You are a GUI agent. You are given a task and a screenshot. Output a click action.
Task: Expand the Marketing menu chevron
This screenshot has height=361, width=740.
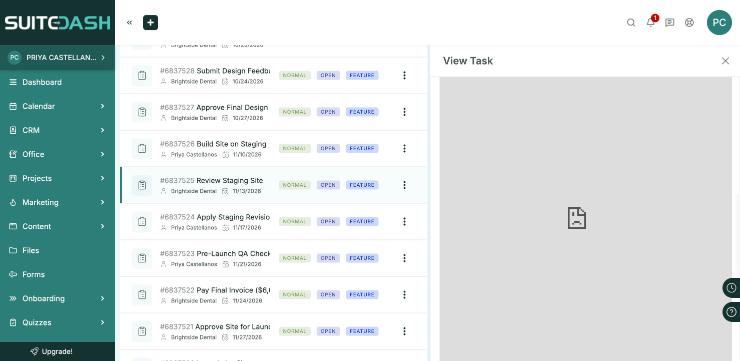coord(102,202)
